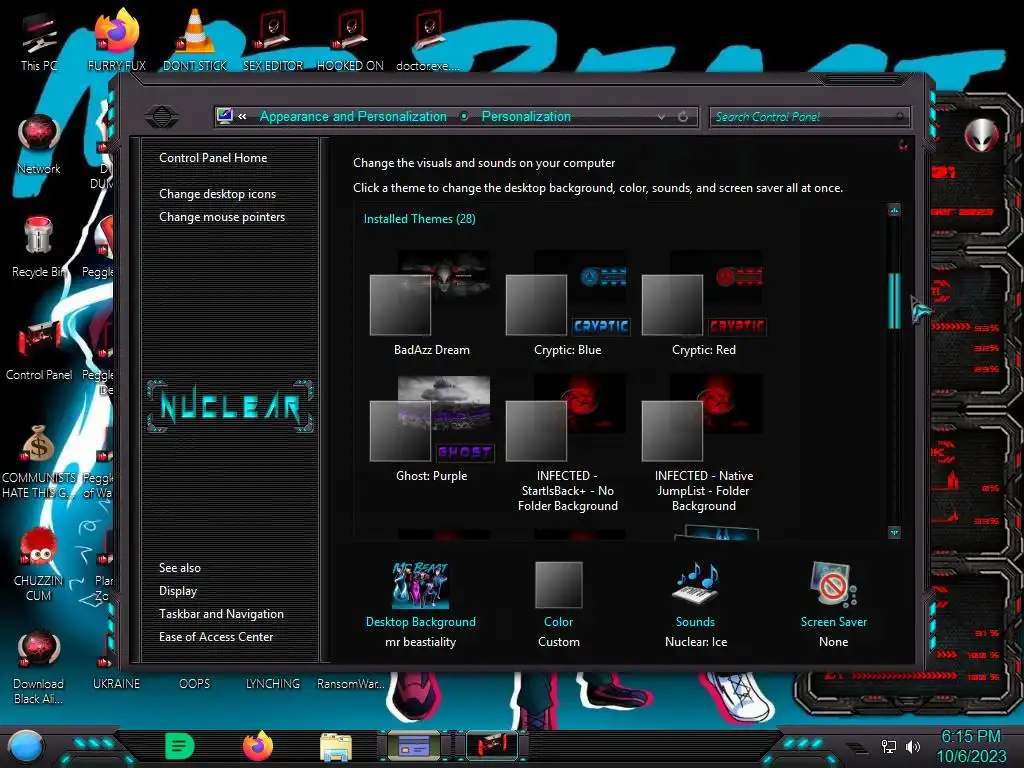Screen dimensions: 1024x768
Task: Open Screen Saver settings
Action: click(833, 605)
